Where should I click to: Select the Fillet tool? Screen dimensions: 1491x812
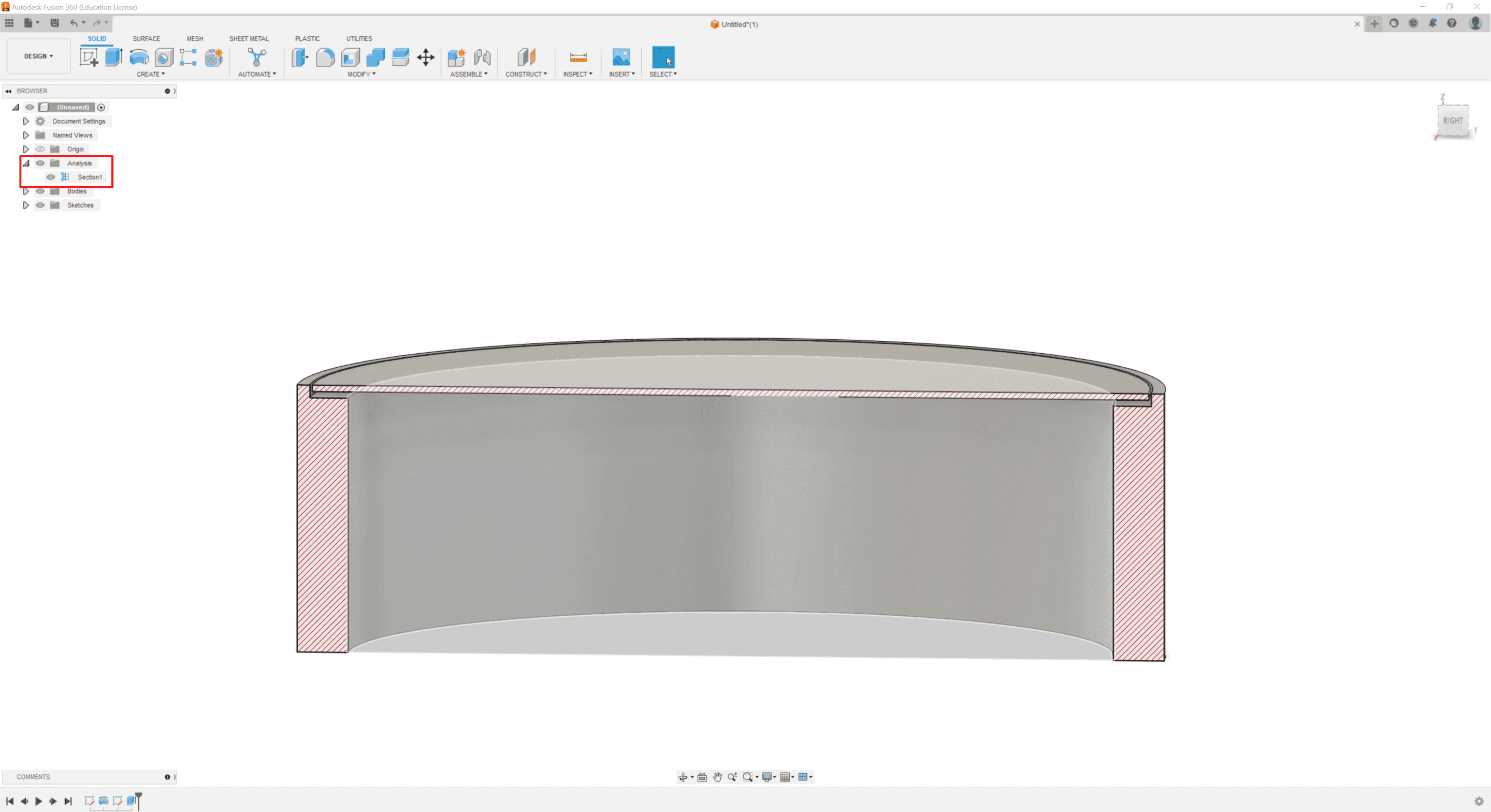325,57
